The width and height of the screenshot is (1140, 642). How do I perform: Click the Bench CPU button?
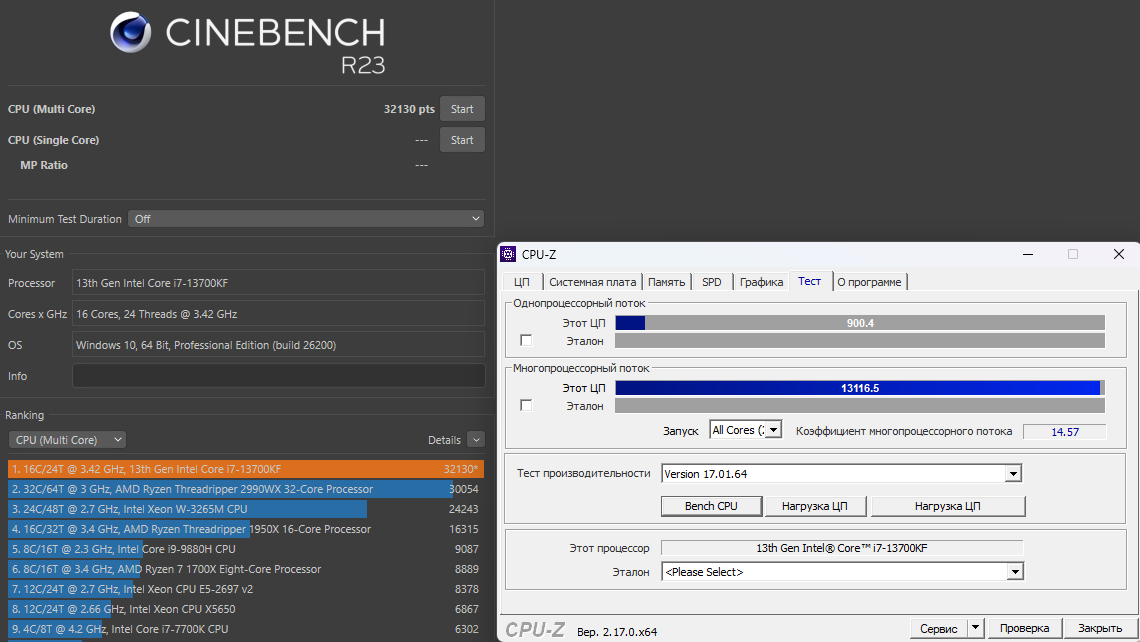pos(711,506)
